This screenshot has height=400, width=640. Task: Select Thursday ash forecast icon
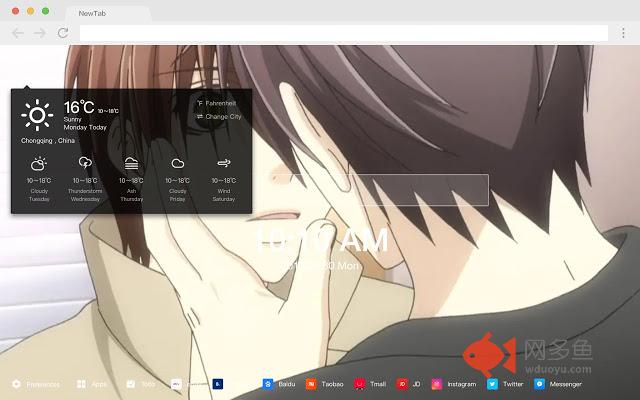(131, 163)
